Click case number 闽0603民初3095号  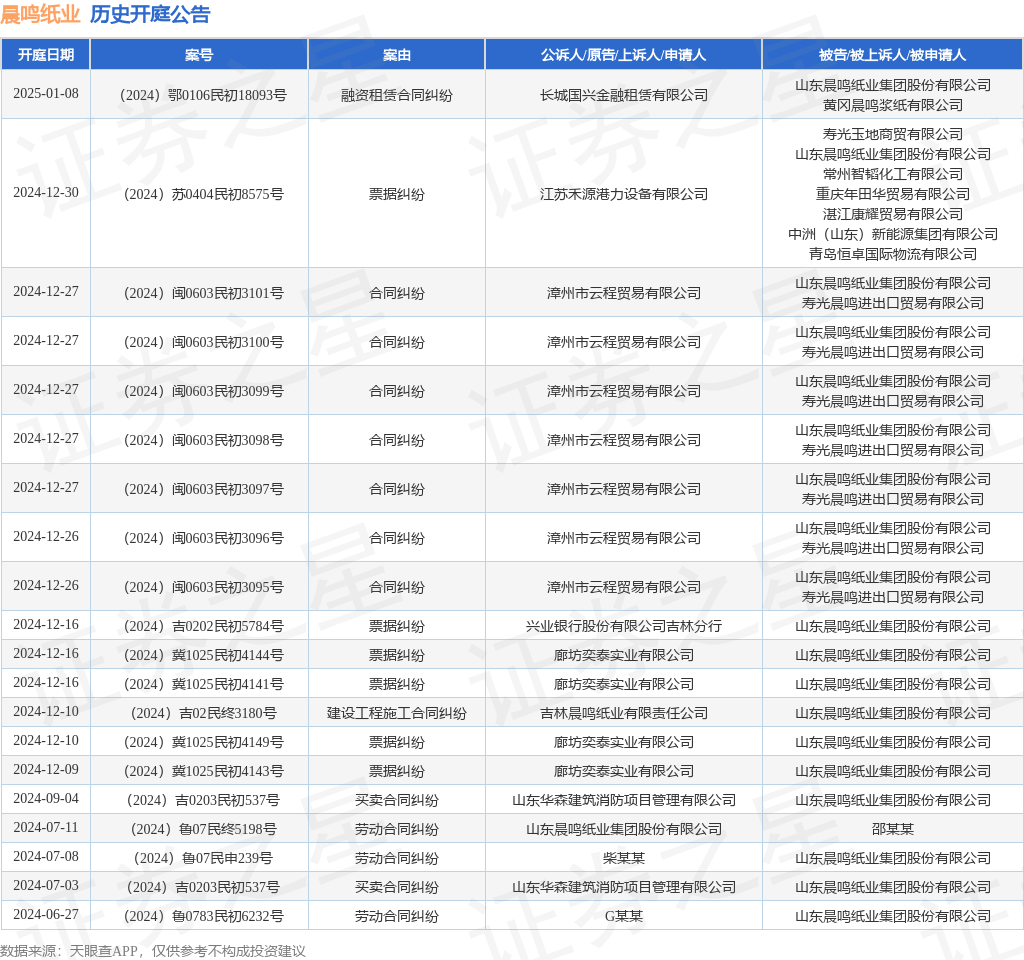click(x=203, y=587)
